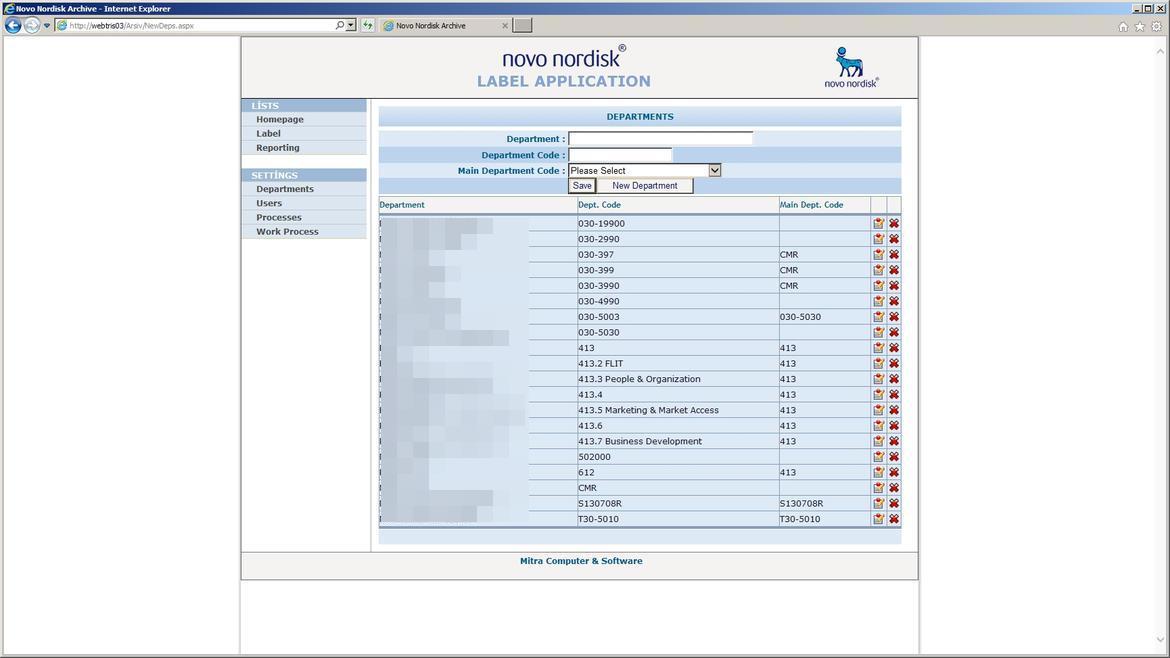The image size is (1170, 658).
Task: Edit the department with code 030-19900
Action: [878, 223]
